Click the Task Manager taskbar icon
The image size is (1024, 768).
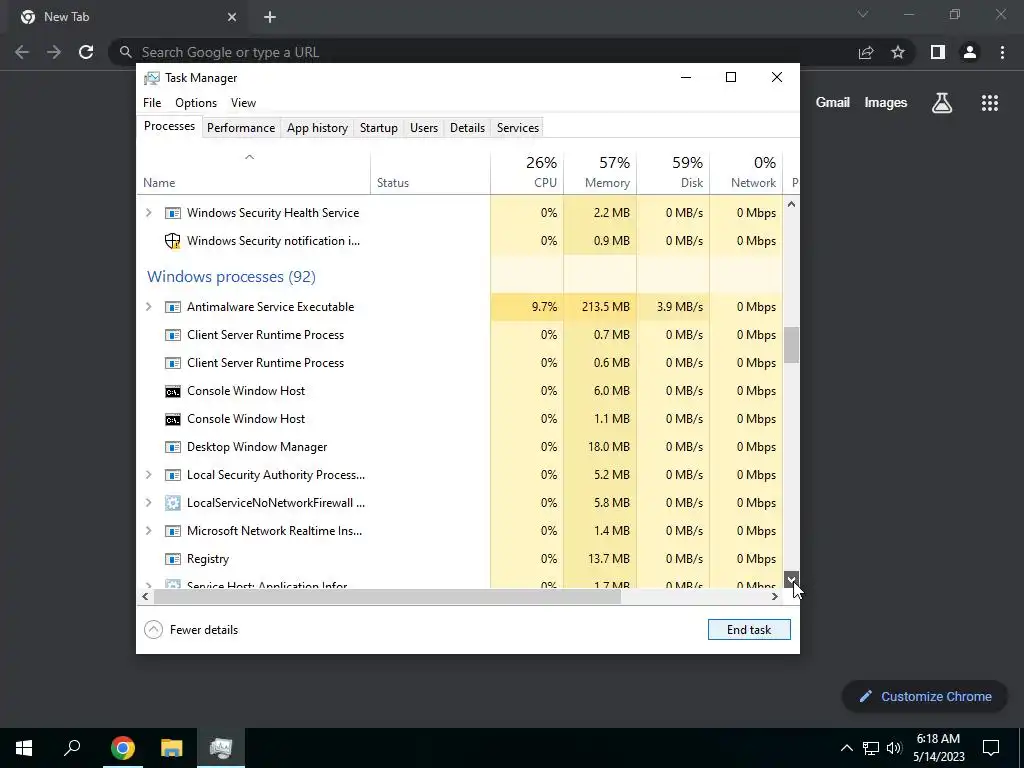(x=221, y=748)
